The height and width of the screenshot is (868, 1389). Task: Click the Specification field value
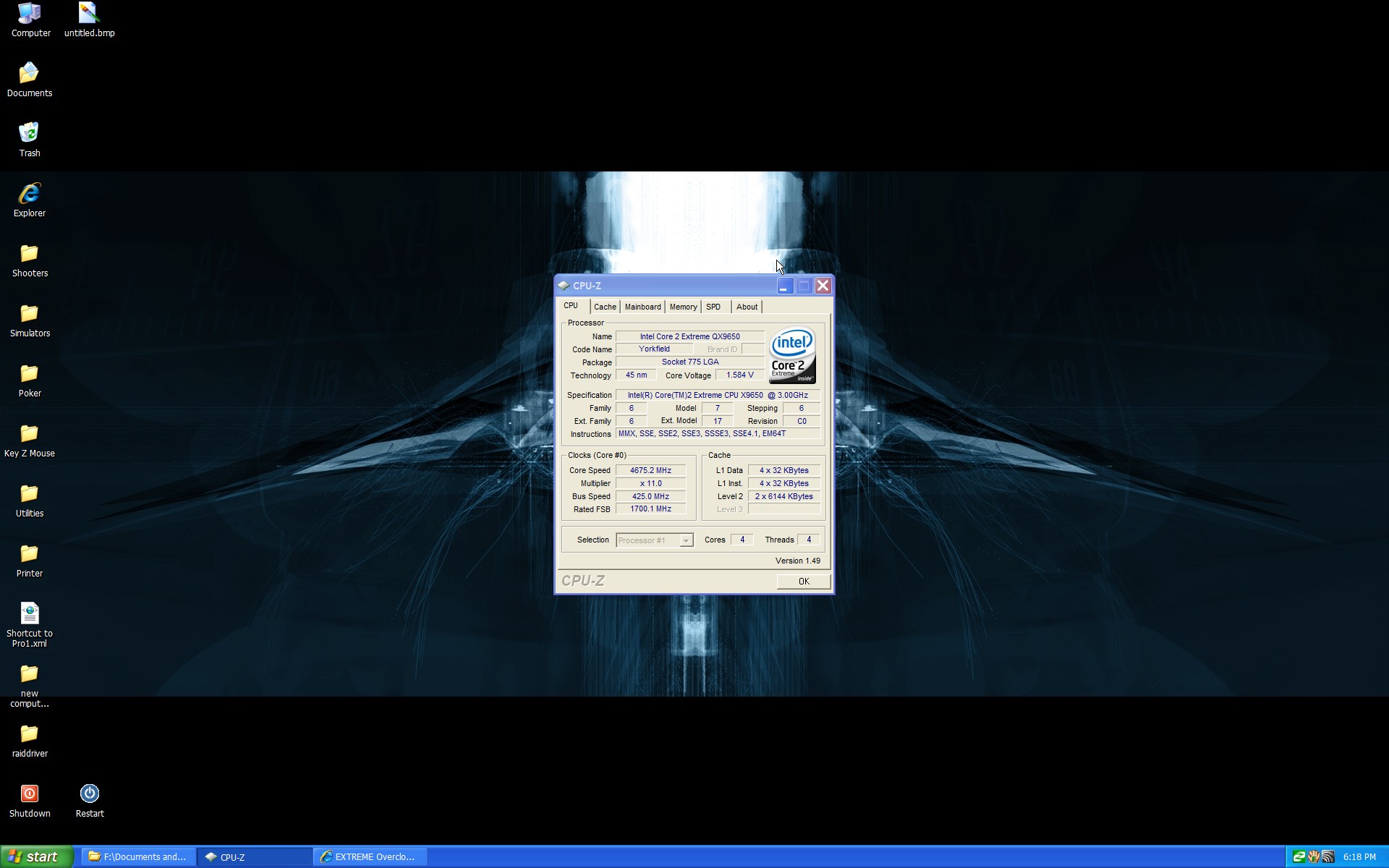click(x=718, y=395)
